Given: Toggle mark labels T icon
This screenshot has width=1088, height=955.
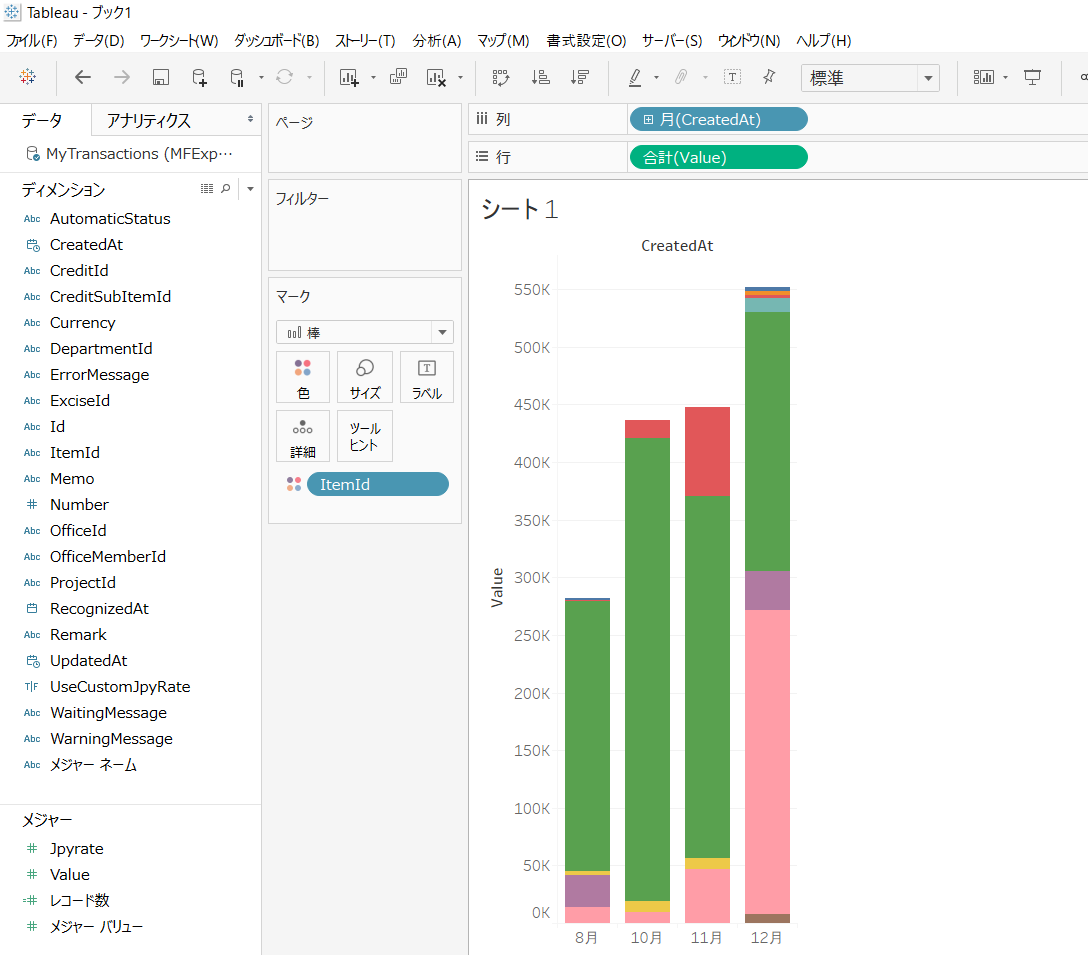Looking at the screenshot, I should pos(733,77).
